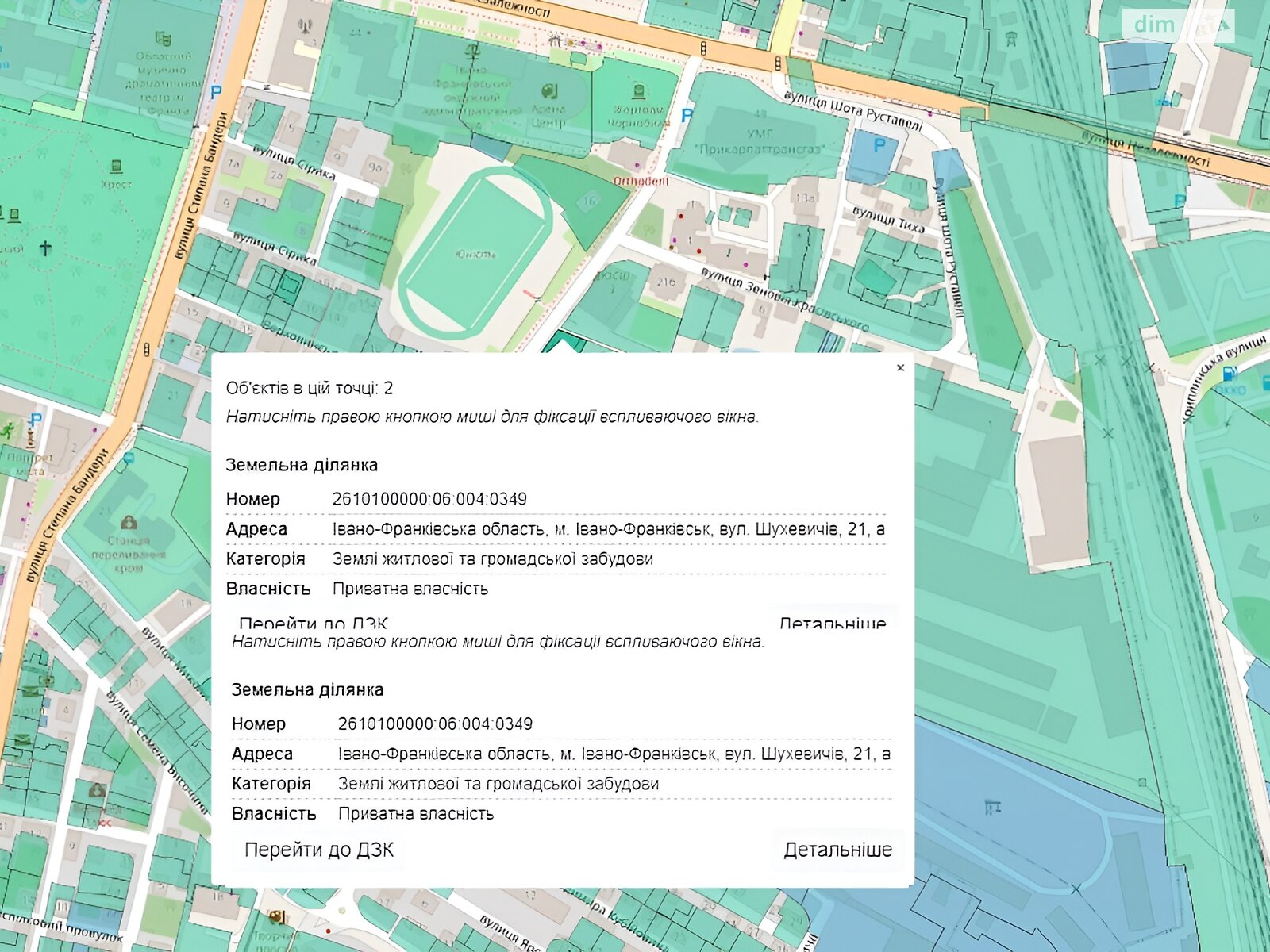Click the Арена Центр map icon

click(x=548, y=91)
